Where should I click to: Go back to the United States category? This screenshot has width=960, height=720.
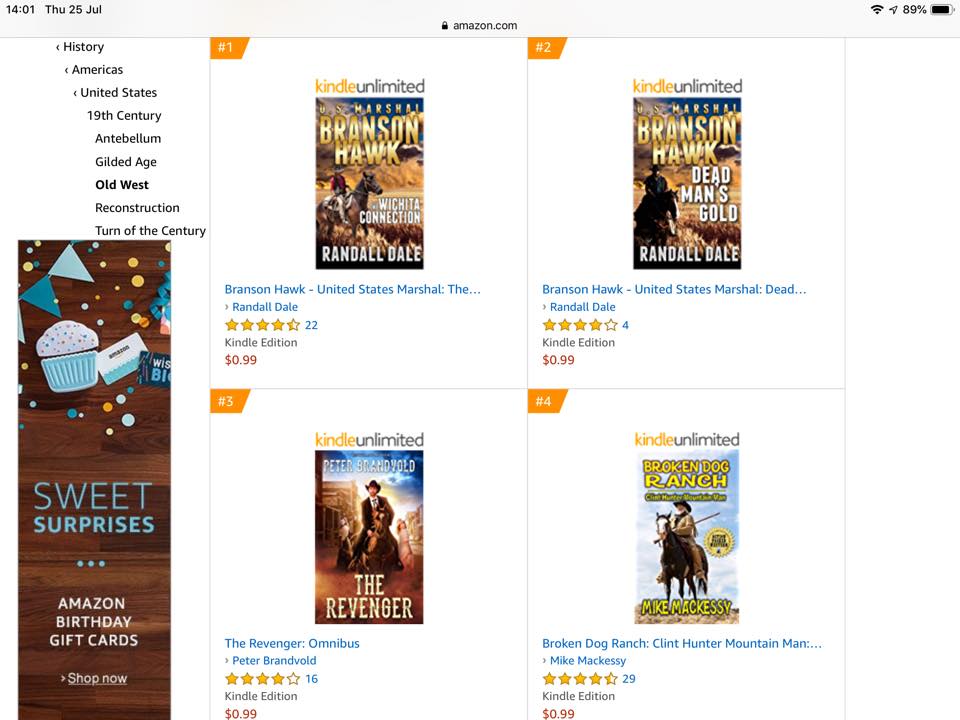(115, 92)
